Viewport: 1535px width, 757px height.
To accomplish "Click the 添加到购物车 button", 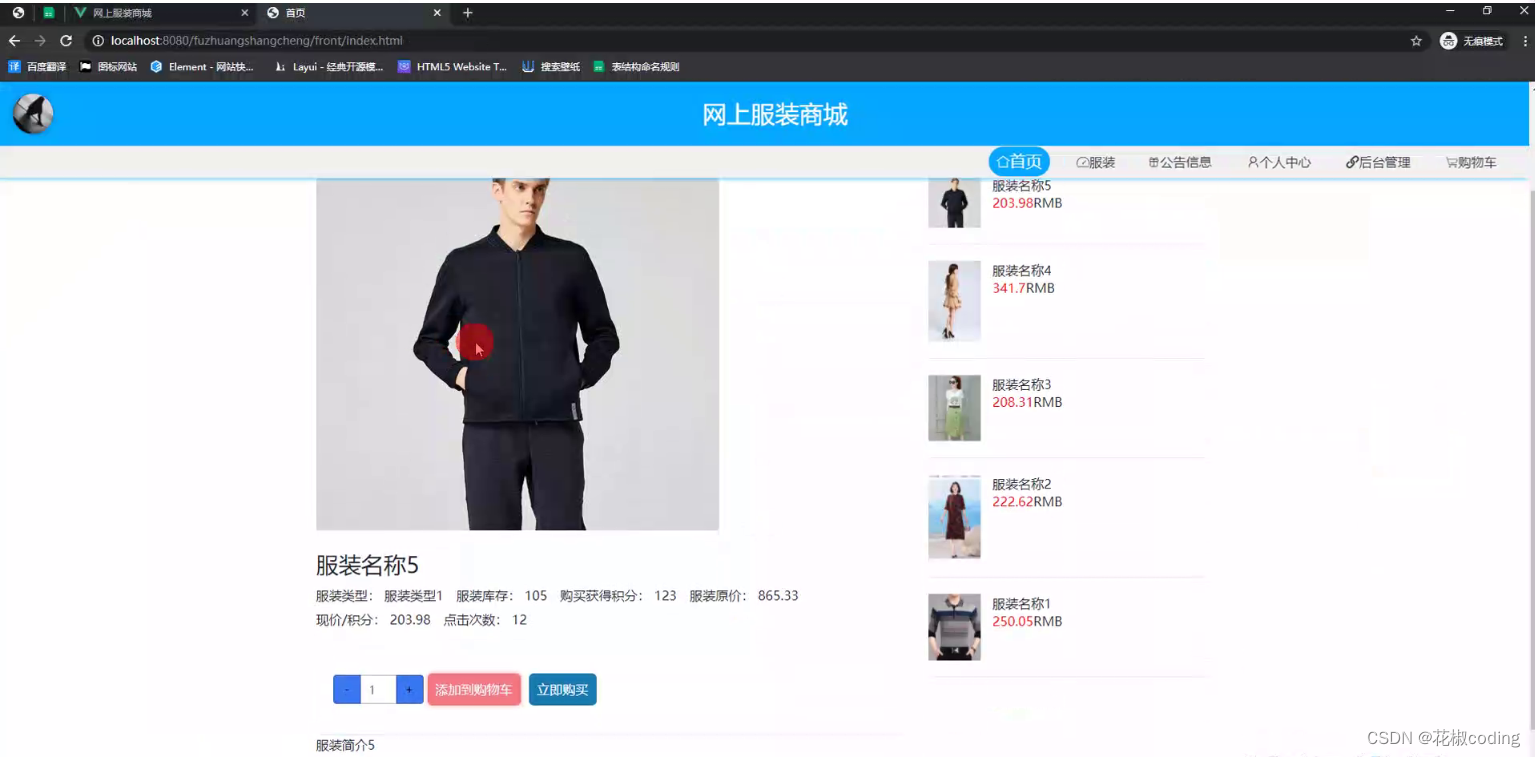I will pos(473,689).
